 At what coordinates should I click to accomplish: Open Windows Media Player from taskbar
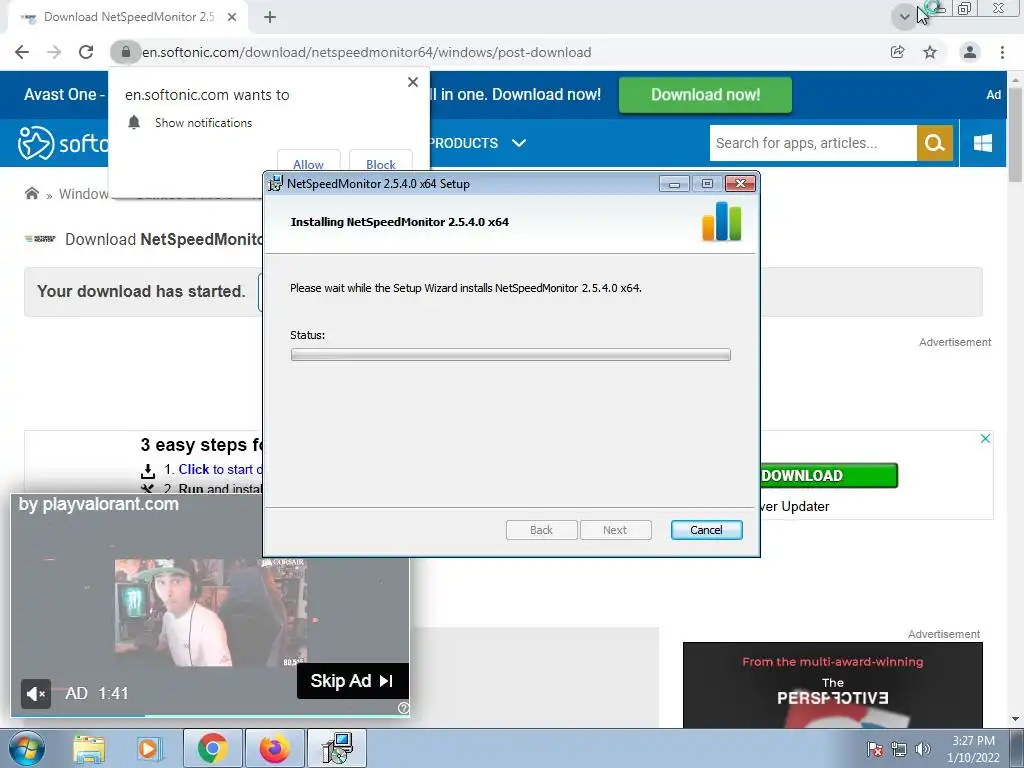tap(149, 748)
